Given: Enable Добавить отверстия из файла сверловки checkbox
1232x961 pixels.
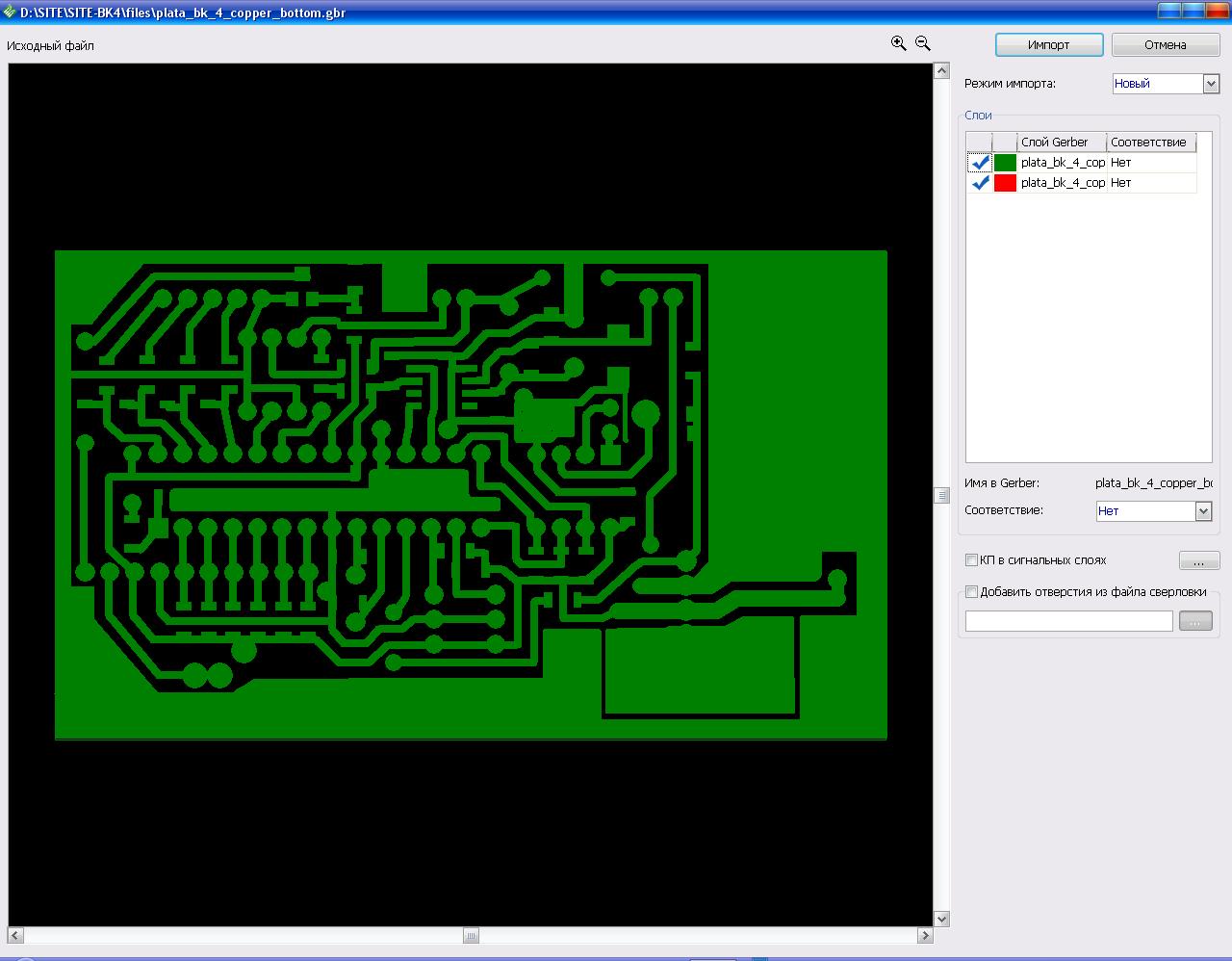Looking at the screenshot, I should click(971, 592).
